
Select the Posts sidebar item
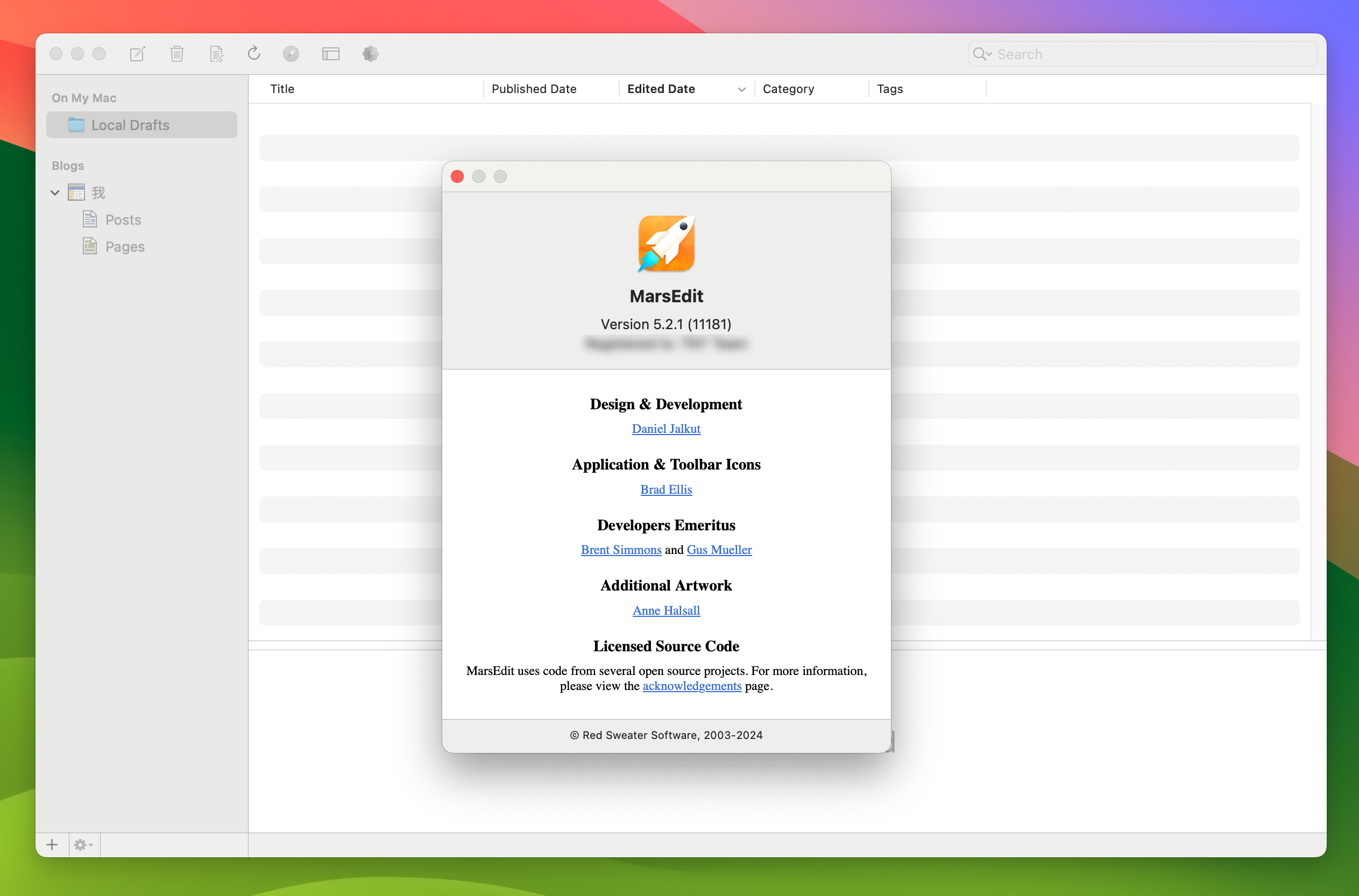point(123,219)
